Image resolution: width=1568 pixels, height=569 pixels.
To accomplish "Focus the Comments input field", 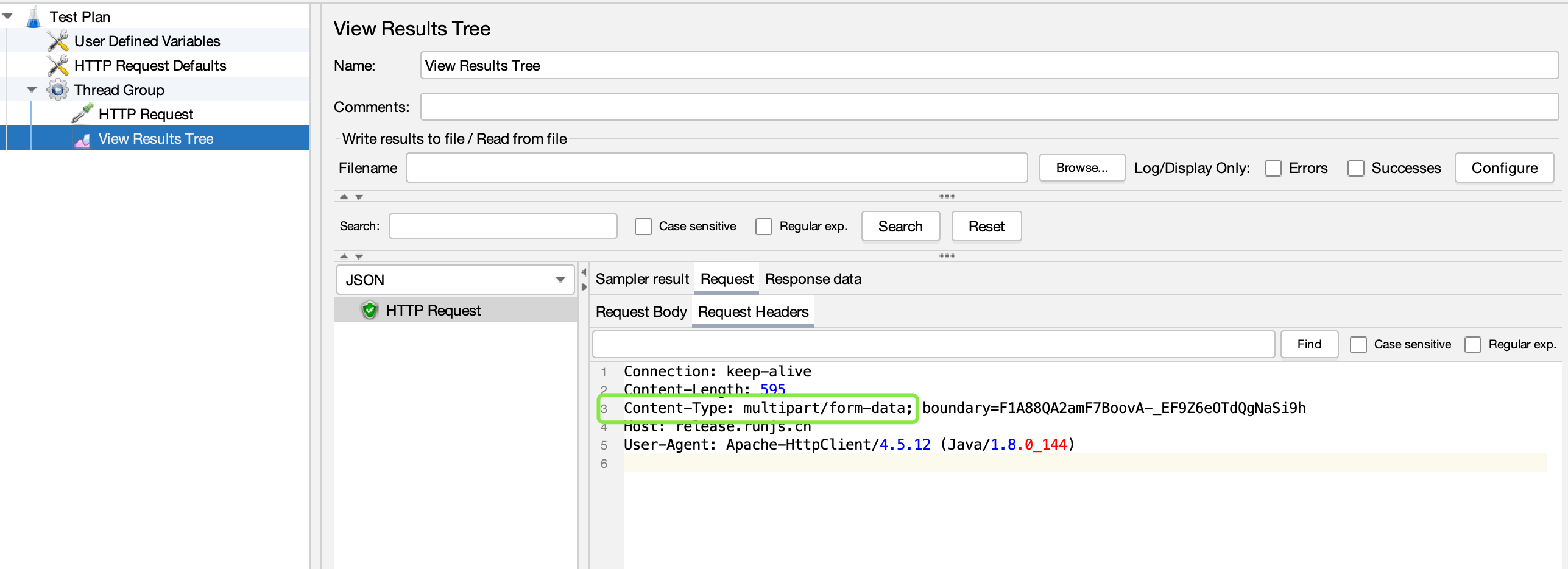I will (x=989, y=107).
